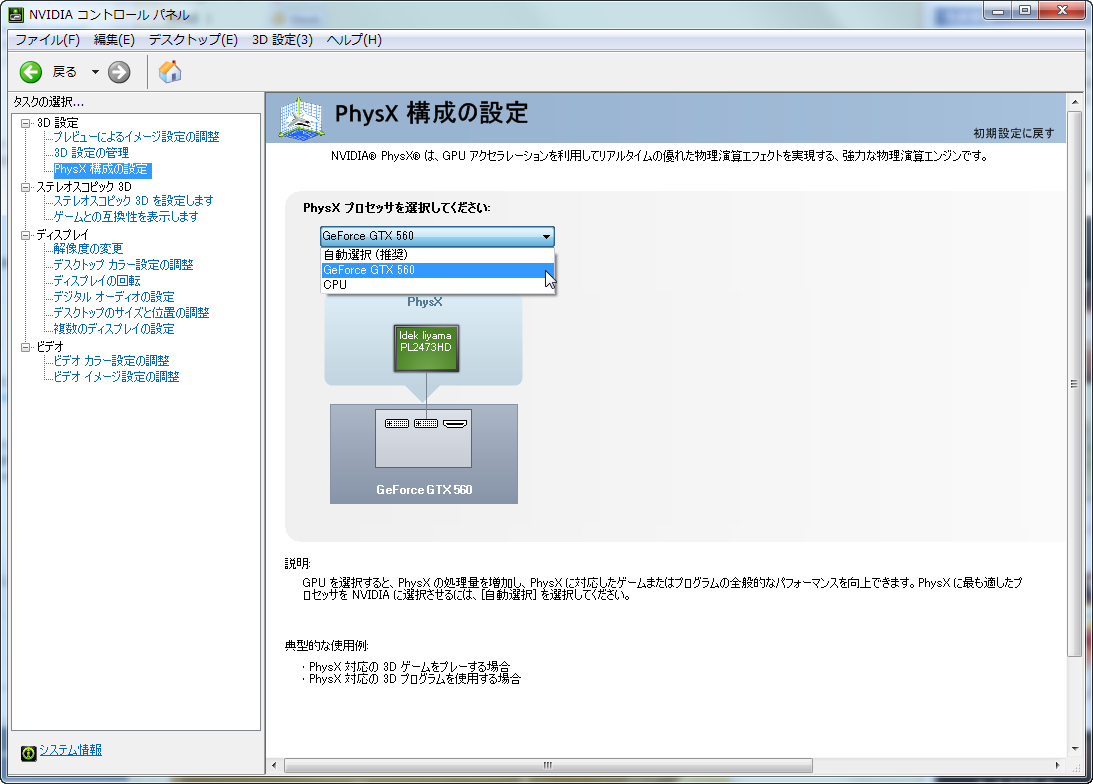Screen dimensions: 1093x784
Task: Click the システム情報 link
Action: 70,750
